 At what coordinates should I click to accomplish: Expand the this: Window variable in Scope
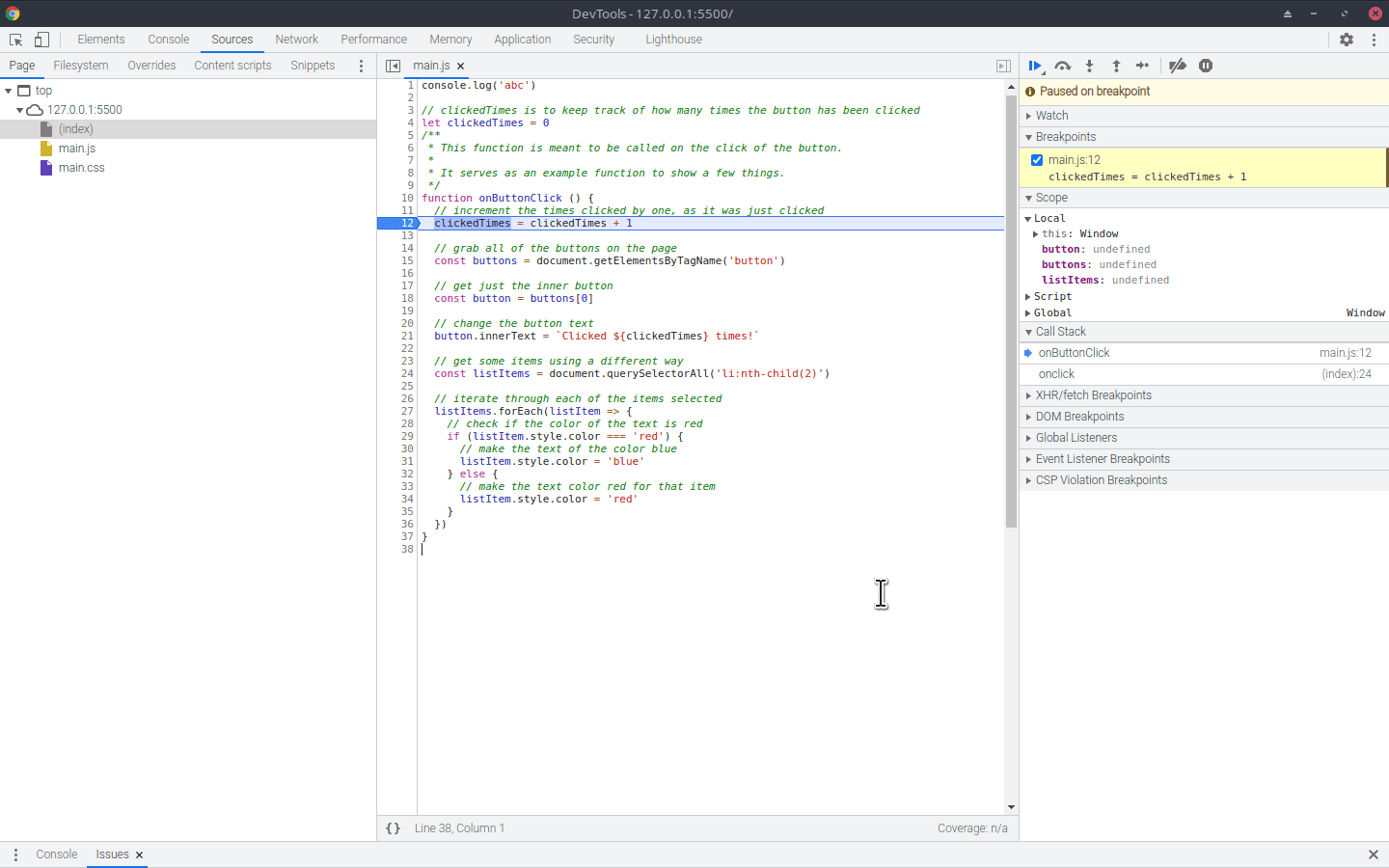click(x=1037, y=233)
